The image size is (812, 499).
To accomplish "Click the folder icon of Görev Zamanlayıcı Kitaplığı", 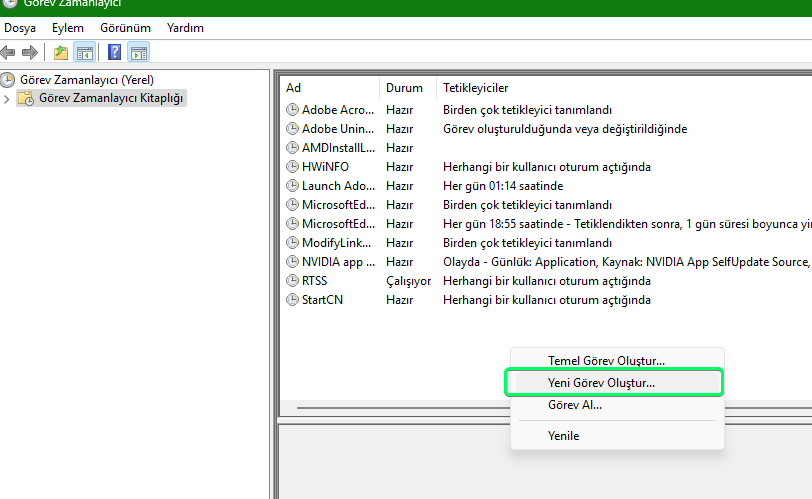I will tap(26, 98).
